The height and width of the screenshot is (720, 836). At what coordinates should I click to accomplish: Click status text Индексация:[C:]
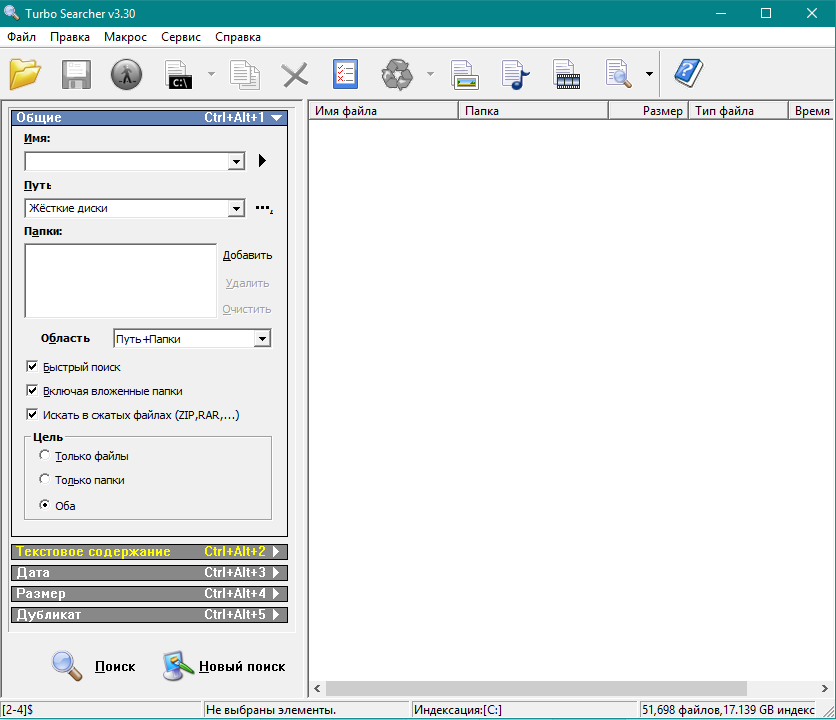tap(457, 710)
